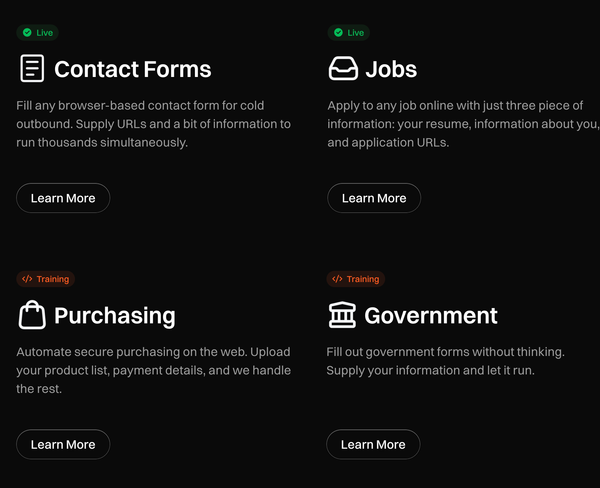Click the green checkmark icon above Contact Forms
The image size is (600, 488).
[x=27, y=33]
